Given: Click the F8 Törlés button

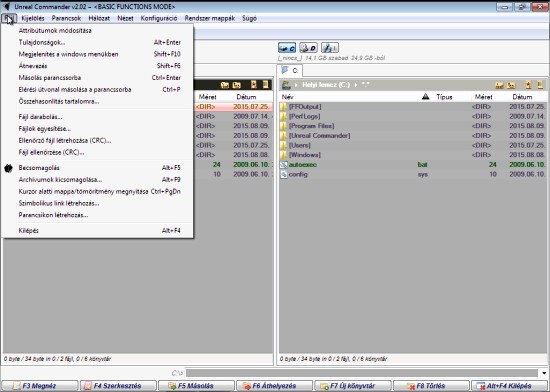Looking at the screenshot, I should pos(431,386).
